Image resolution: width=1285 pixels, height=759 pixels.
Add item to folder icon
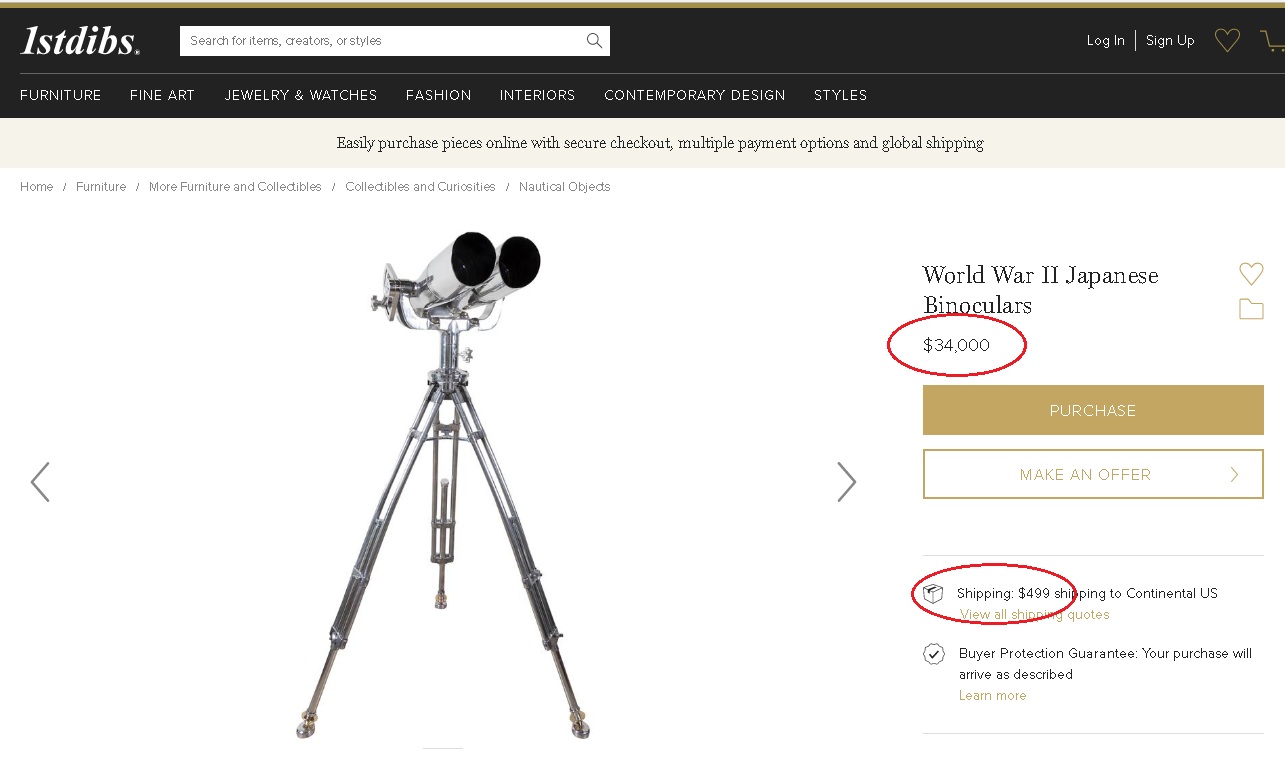point(1251,309)
